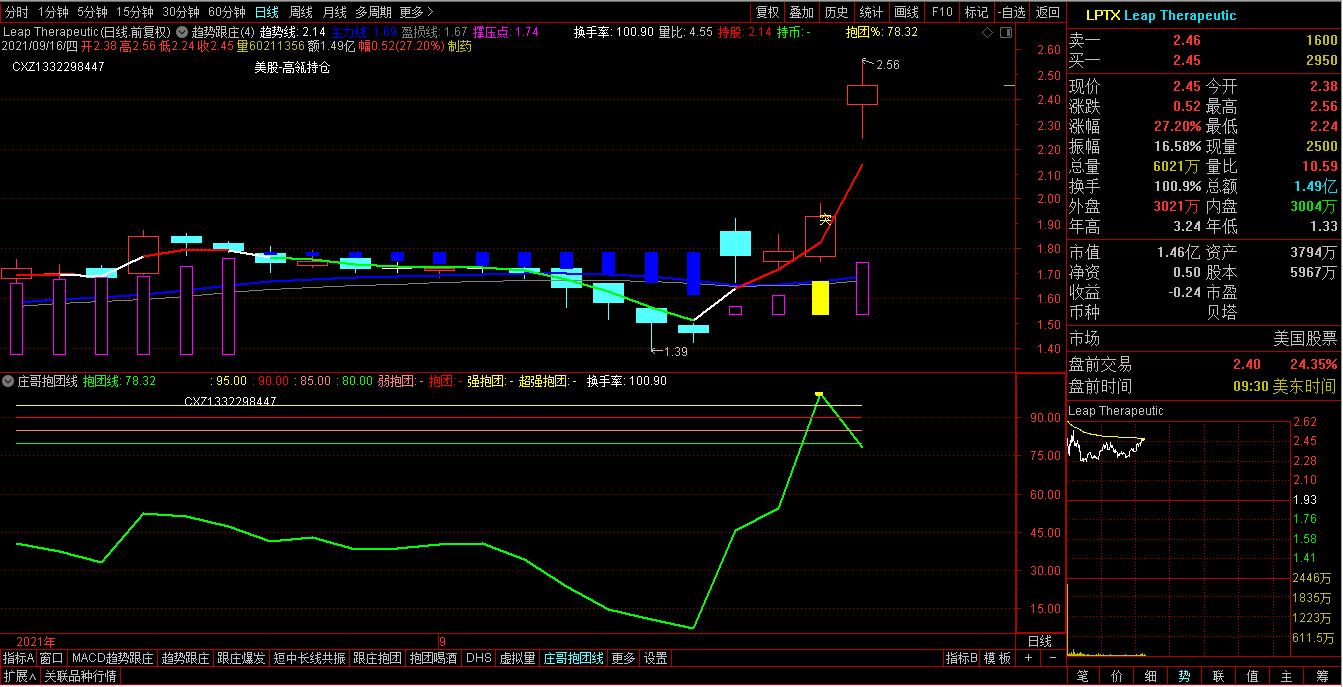The image size is (1343, 687).
Task: Remove from watchlist with -自选
Action: tap(1012, 12)
